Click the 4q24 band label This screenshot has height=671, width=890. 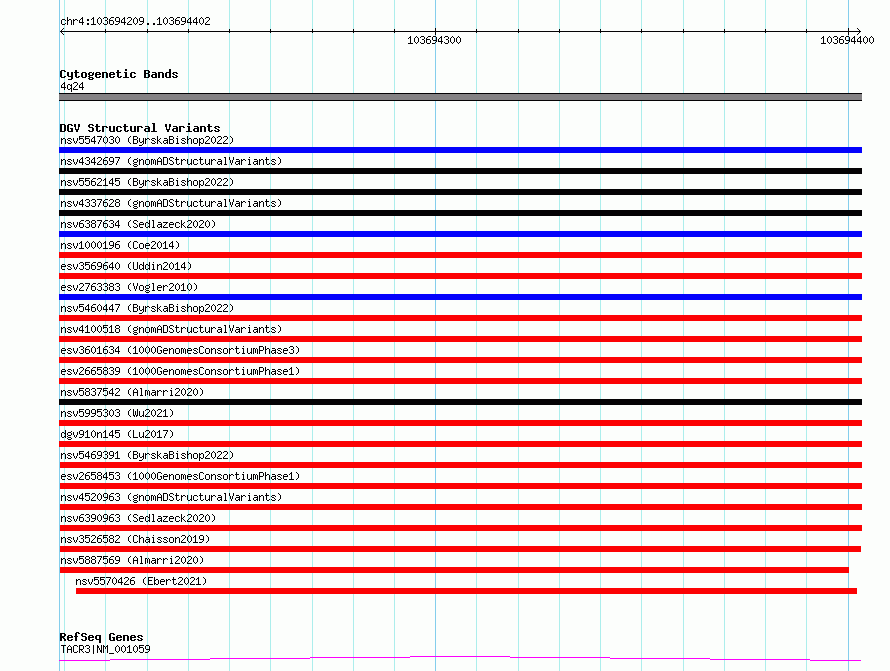(x=72, y=86)
